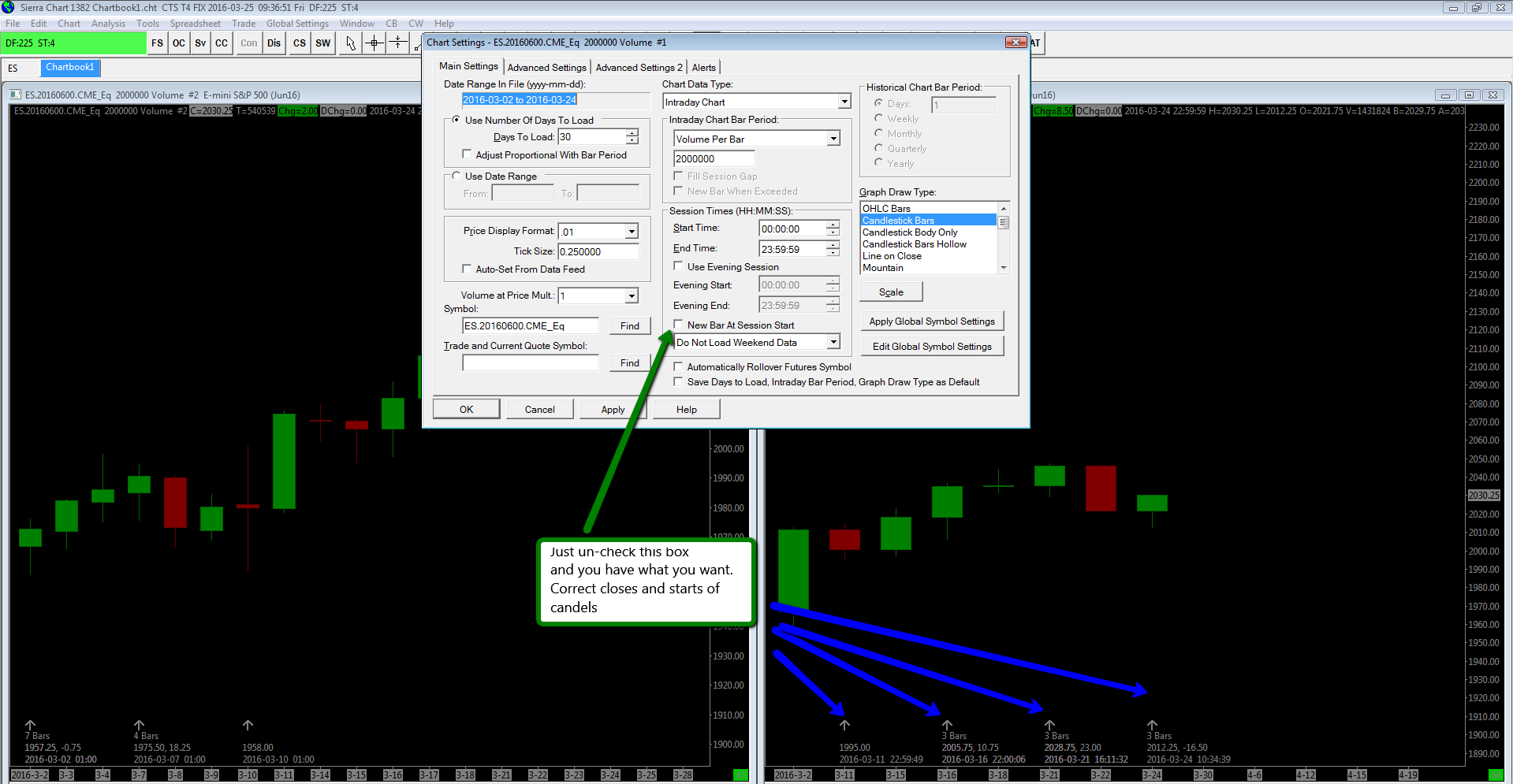Enable Use Evening Session checkbox
Image resolution: width=1513 pixels, height=784 pixels.
coord(678,266)
